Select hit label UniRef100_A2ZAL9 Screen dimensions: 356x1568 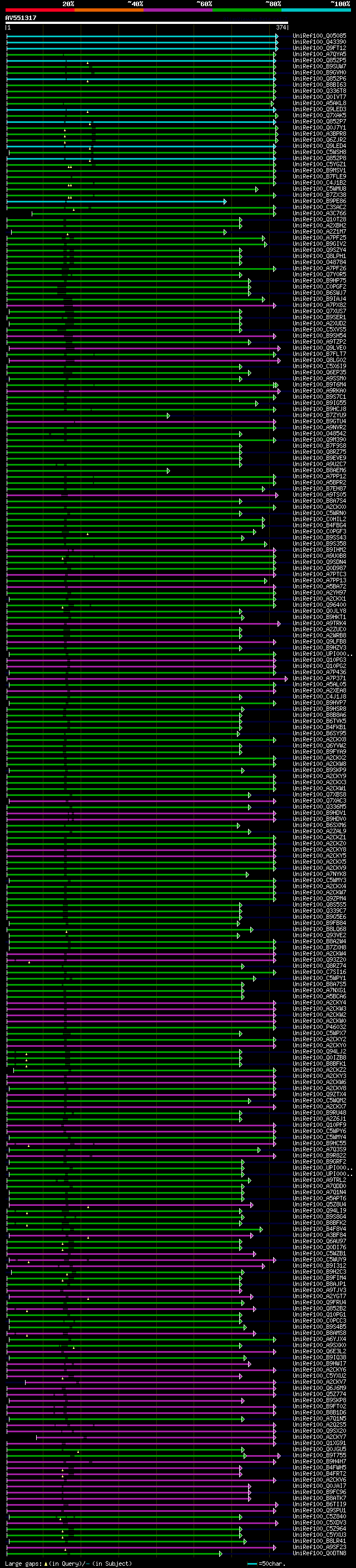click(x=319, y=832)
